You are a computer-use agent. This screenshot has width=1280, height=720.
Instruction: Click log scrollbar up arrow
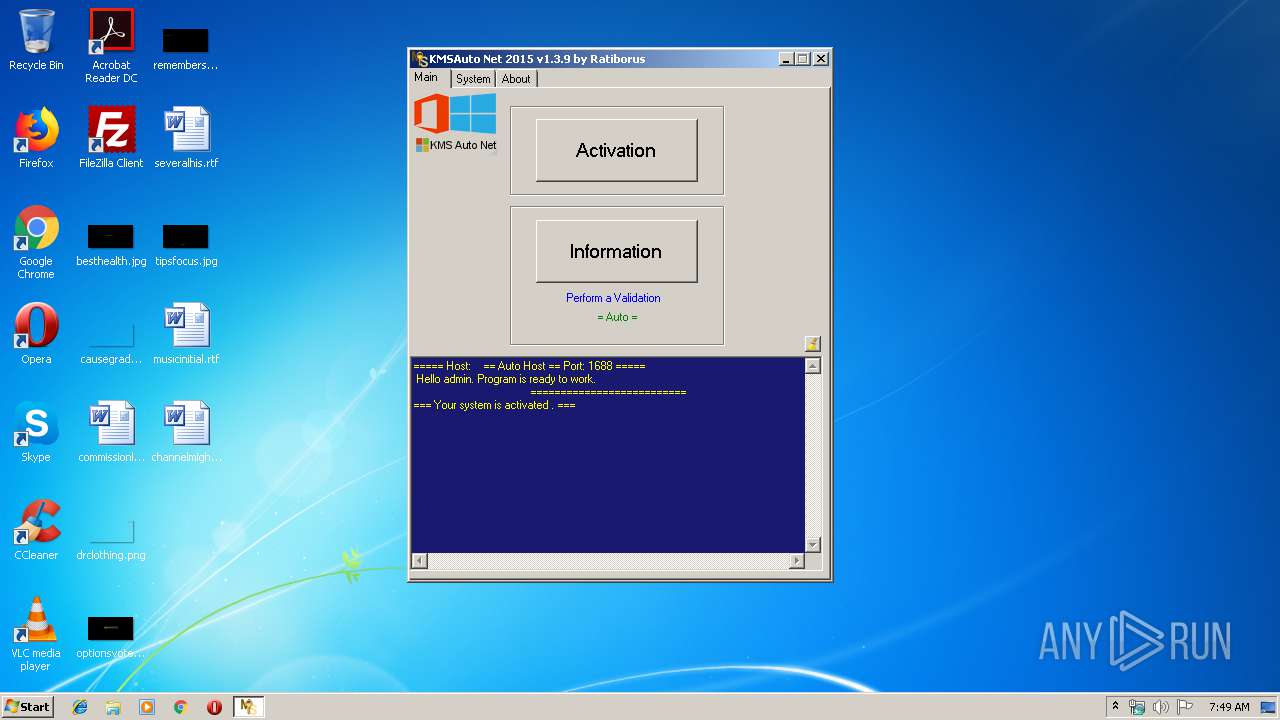813,366
